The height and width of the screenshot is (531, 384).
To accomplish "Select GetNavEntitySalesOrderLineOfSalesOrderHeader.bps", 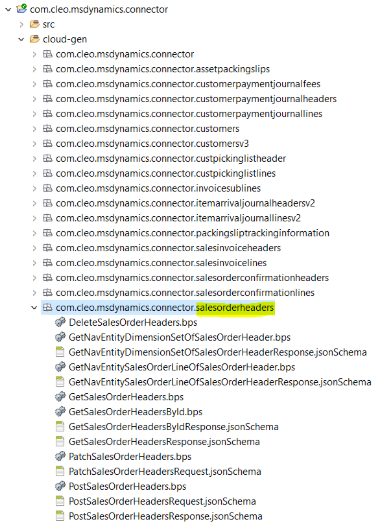I will 182,367.
